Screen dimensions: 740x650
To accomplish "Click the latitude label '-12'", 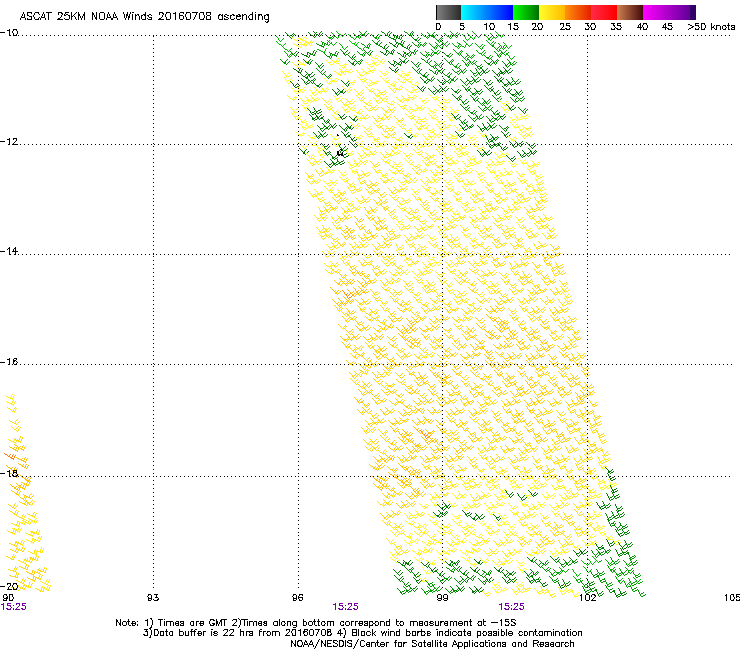I will pyautogui.click(x=9, y=142).
